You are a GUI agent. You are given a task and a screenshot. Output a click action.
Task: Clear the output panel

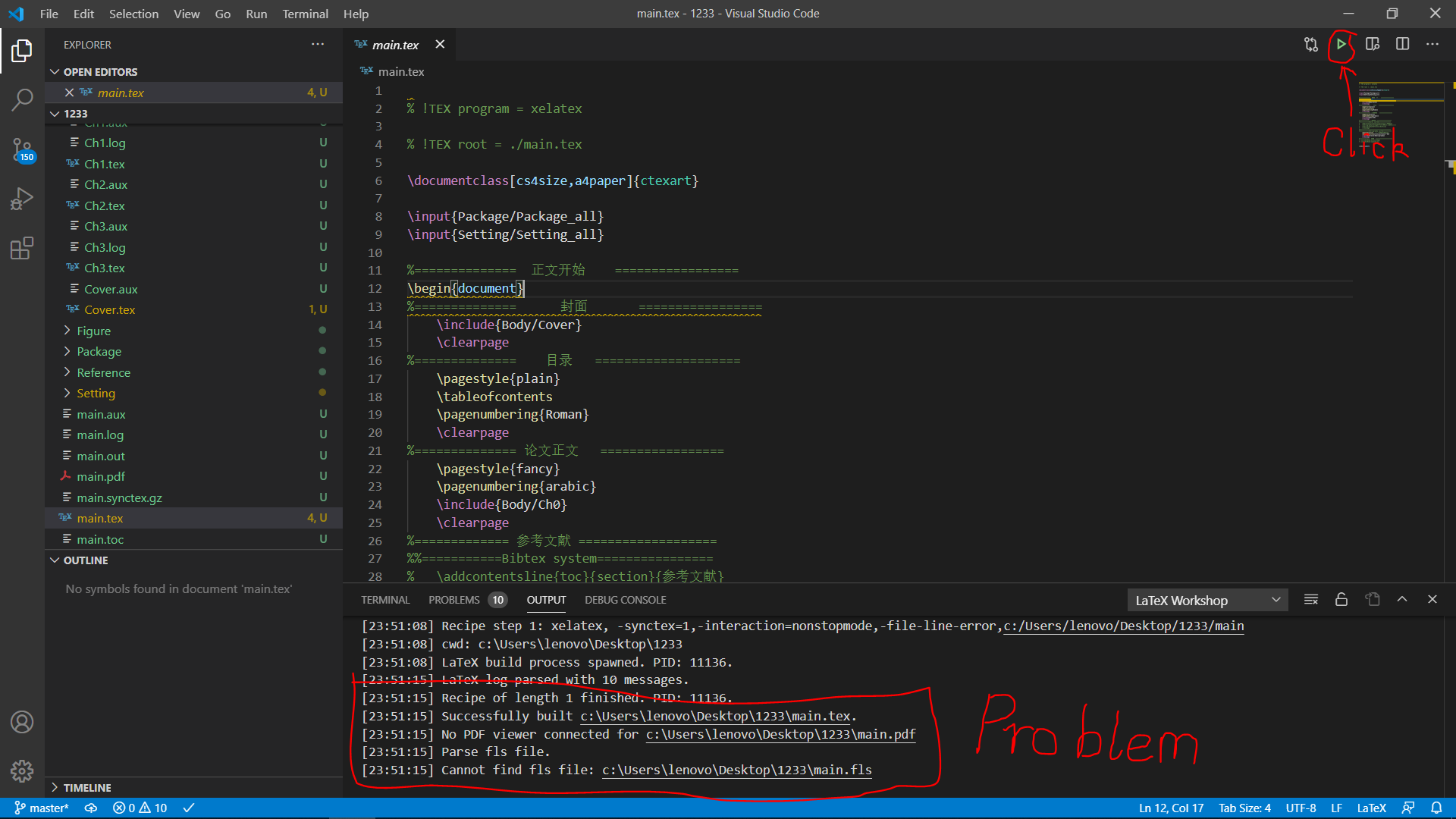(x=1310, y=599)
